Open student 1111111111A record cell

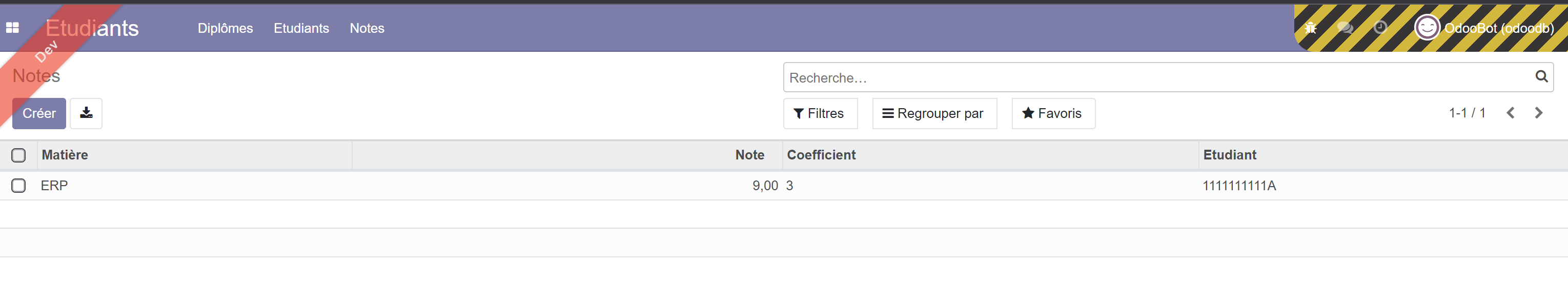1239,186
